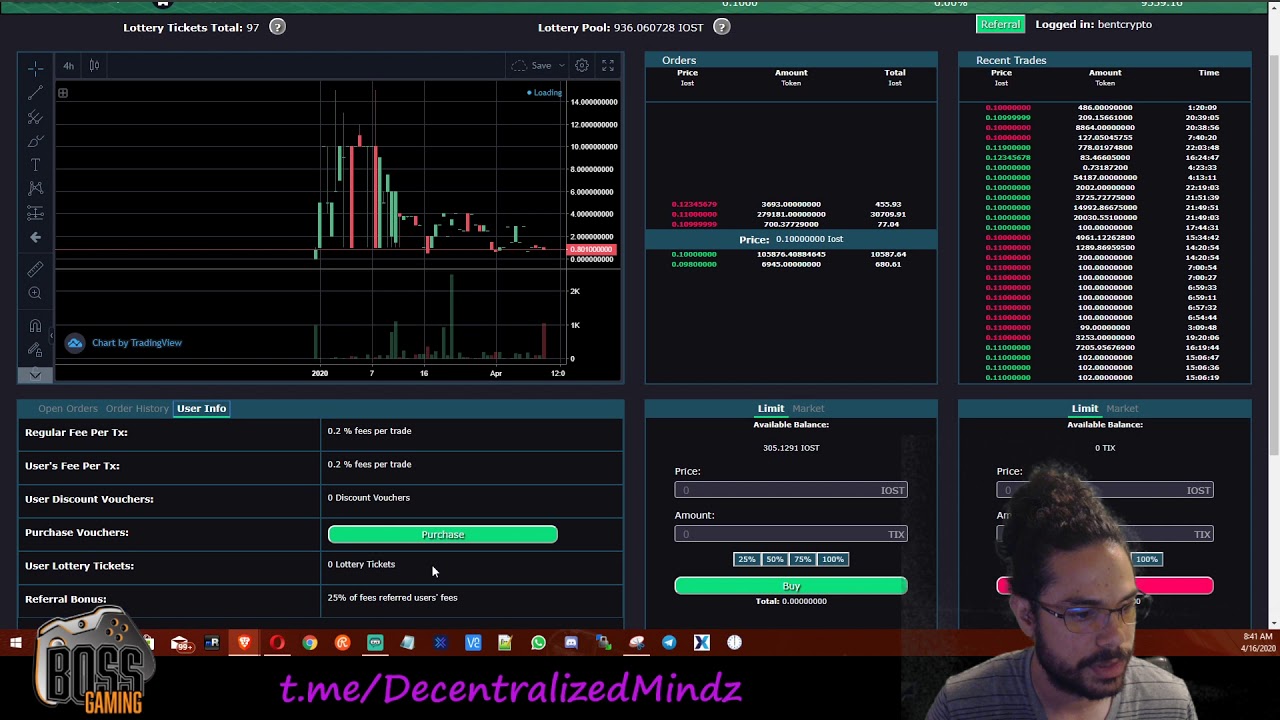Image resolution: width=1280 pixels, height=720 pixels.
Task: Click Save in the chart top bar
Action: click(x=541, y=66)
